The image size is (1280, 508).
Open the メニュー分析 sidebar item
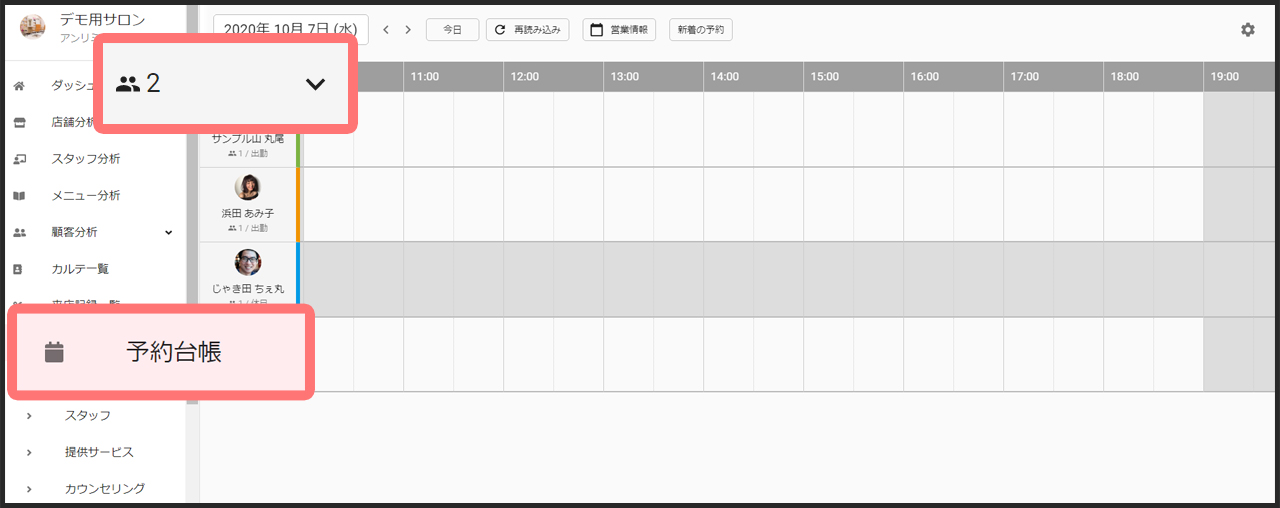(86, 196)
